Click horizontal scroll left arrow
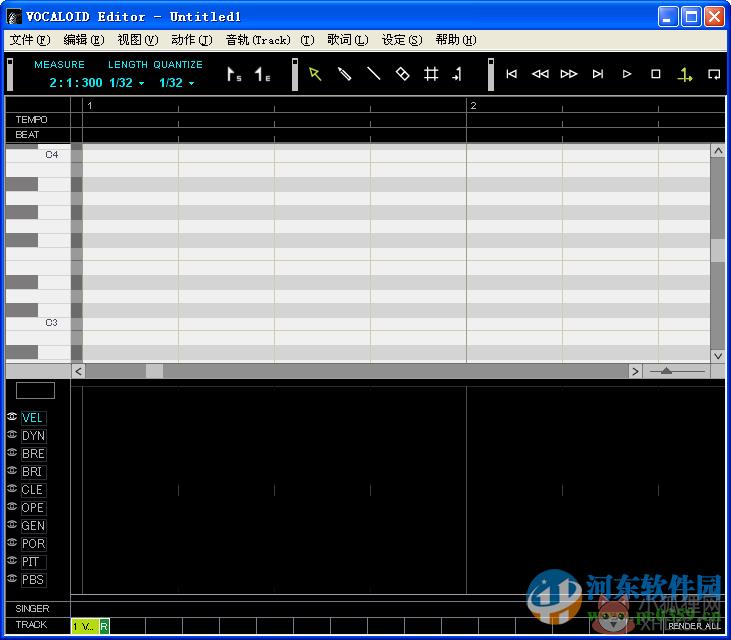 [78, 372]
